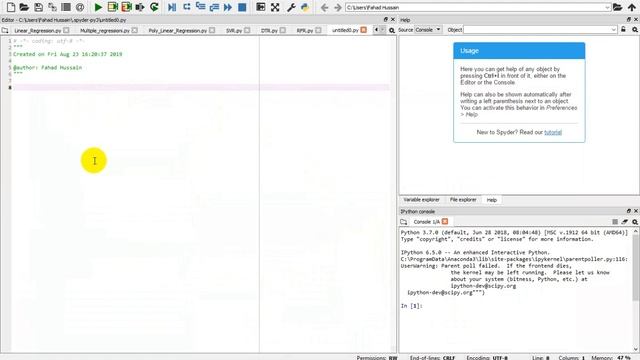Undock the Editor pane
Viewport: 640px width, 360px height.
[386, 19]
